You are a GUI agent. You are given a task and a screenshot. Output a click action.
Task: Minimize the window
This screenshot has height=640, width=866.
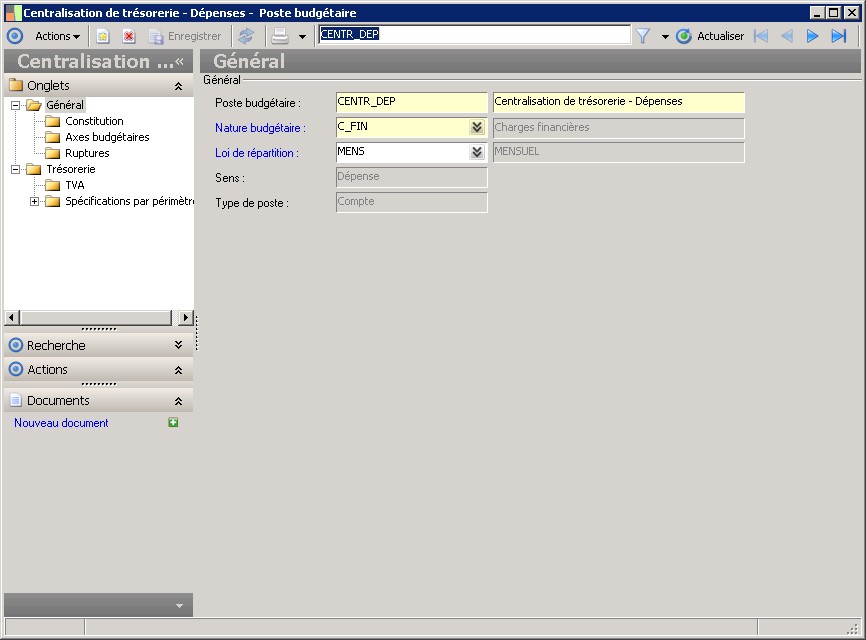coord(818,12)
